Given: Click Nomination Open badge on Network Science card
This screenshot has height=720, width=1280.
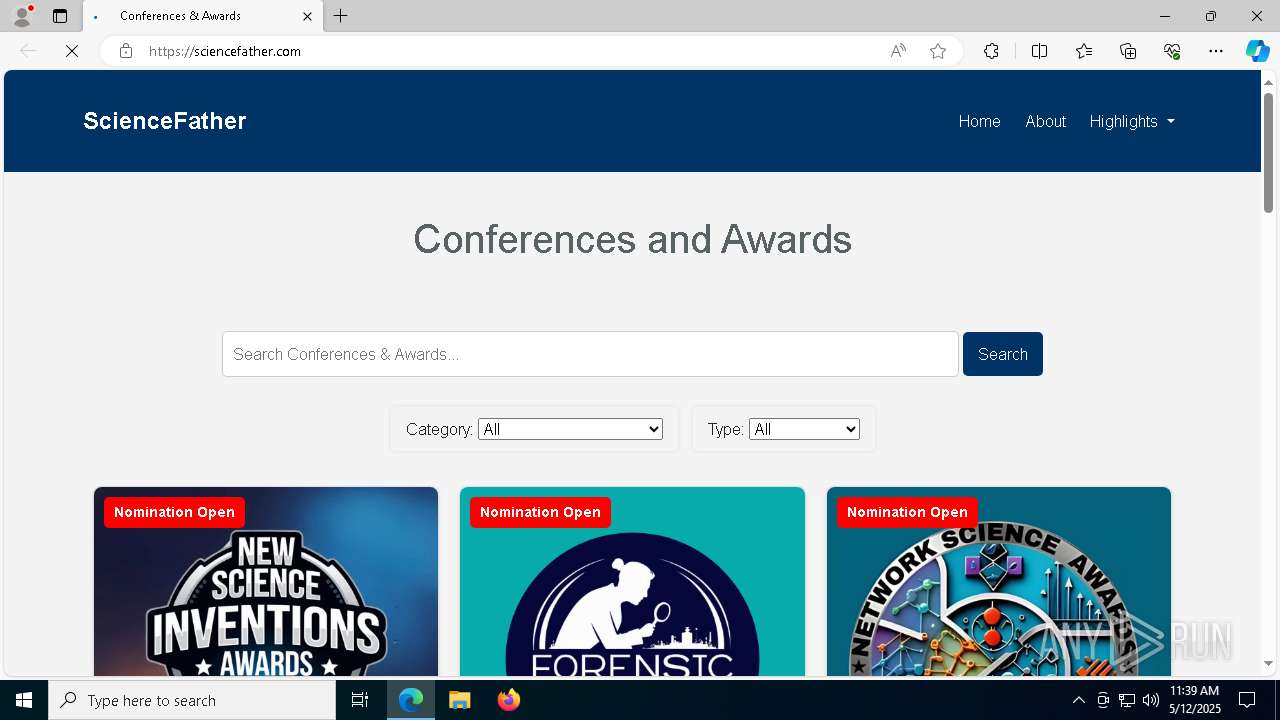Looking at the screenshot, I should tap(907, 512).
